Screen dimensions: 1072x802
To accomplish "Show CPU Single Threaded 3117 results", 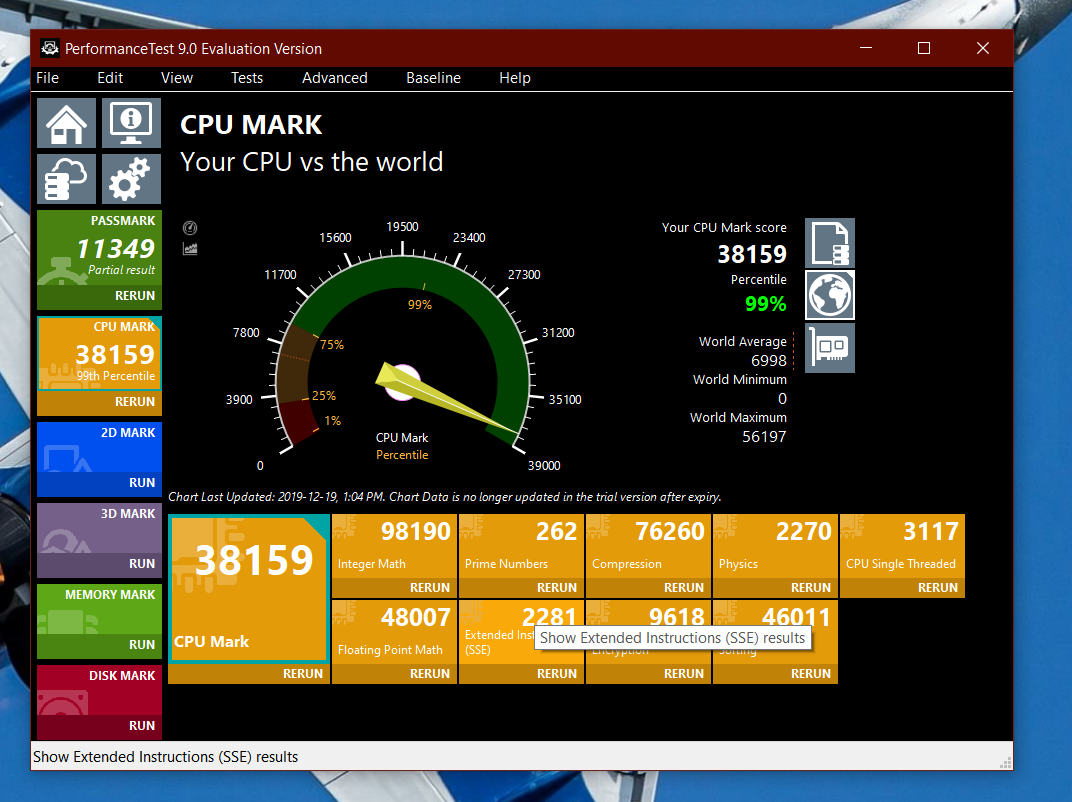I will [x=902, y=546].
